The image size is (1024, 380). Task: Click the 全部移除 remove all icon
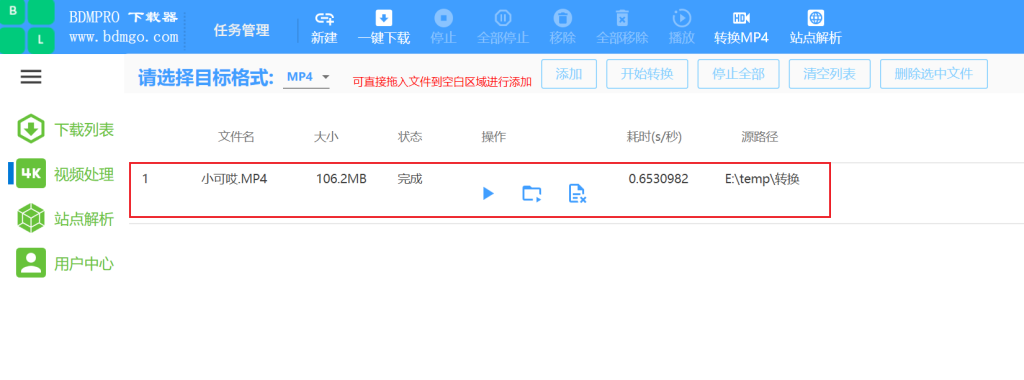tap(622, 18)
